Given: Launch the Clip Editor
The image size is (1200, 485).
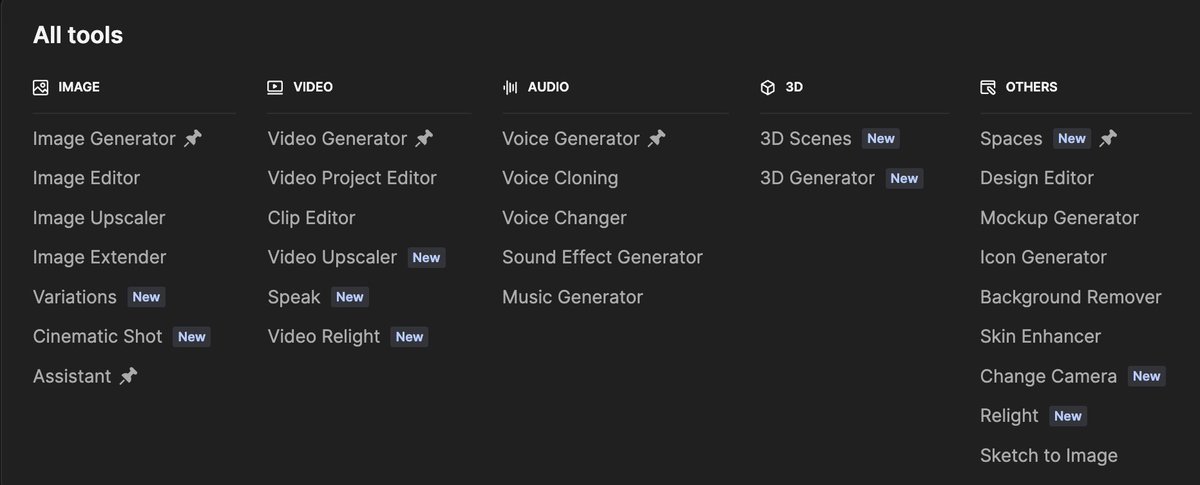Looking at the screenshot, I should [x=311, y=218].
